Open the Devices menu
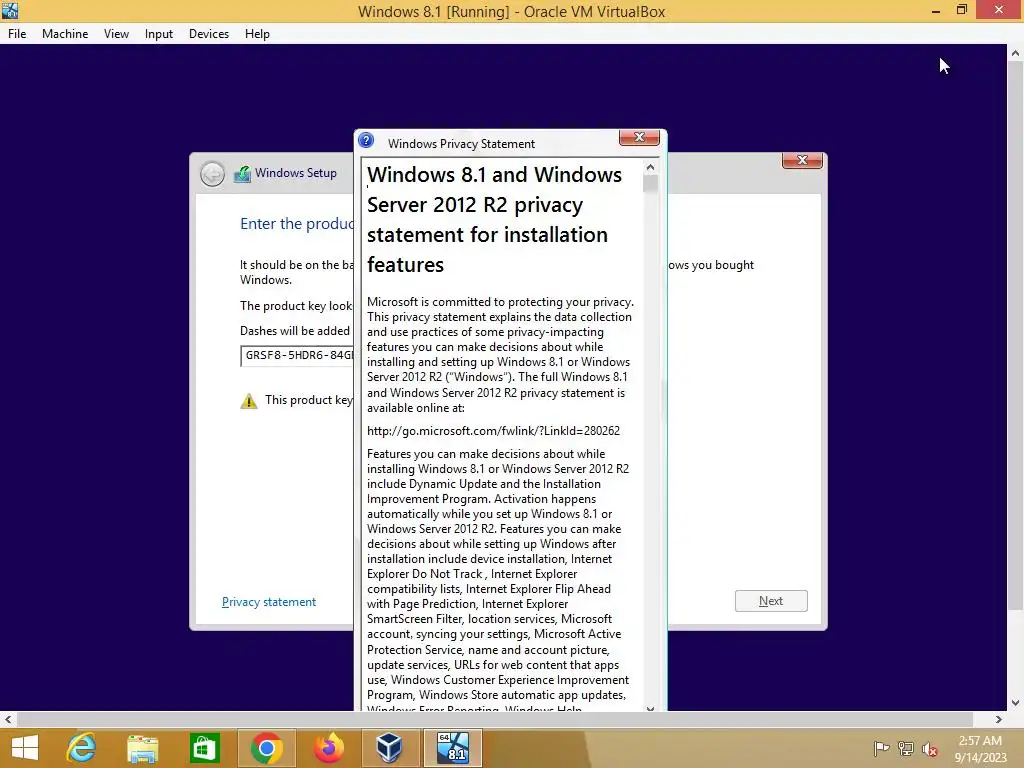Screen dimensions: 1024x768 209,34
